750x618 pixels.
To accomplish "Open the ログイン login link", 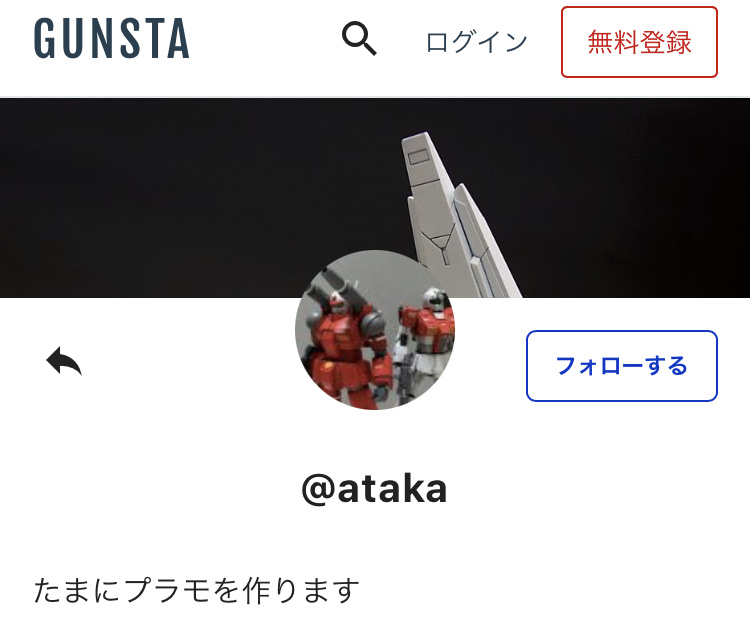I will 476,42.
